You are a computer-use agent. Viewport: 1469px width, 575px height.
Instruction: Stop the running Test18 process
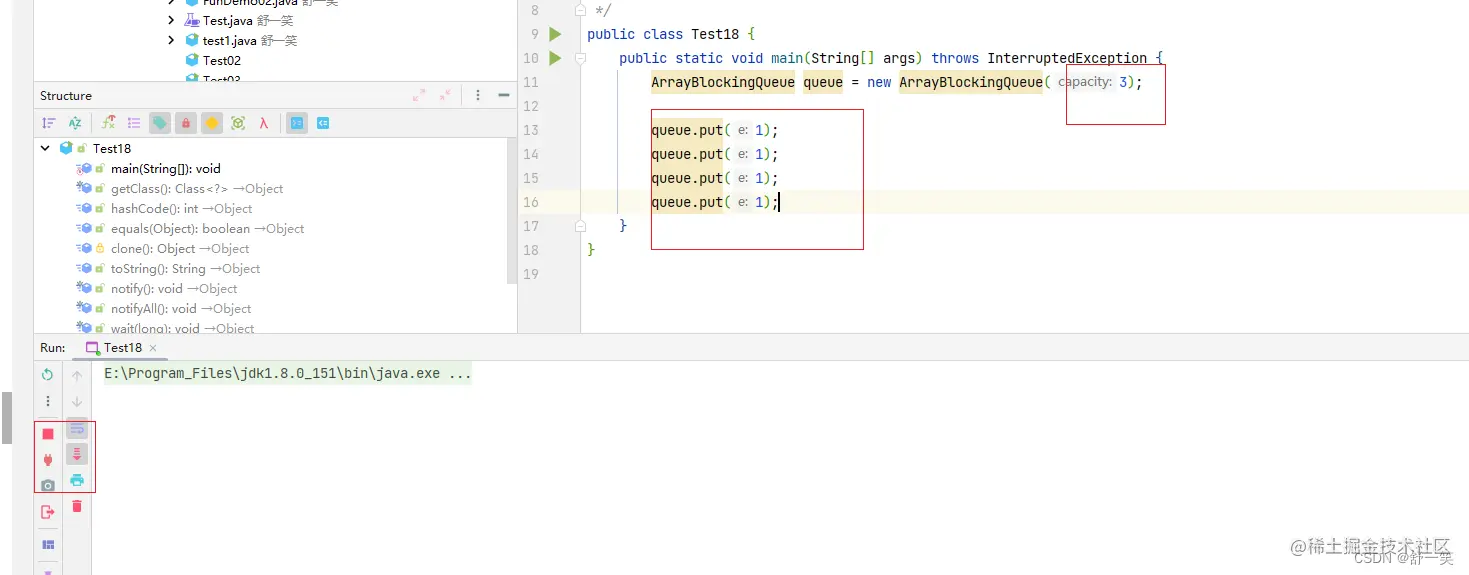tap(47, 434)
